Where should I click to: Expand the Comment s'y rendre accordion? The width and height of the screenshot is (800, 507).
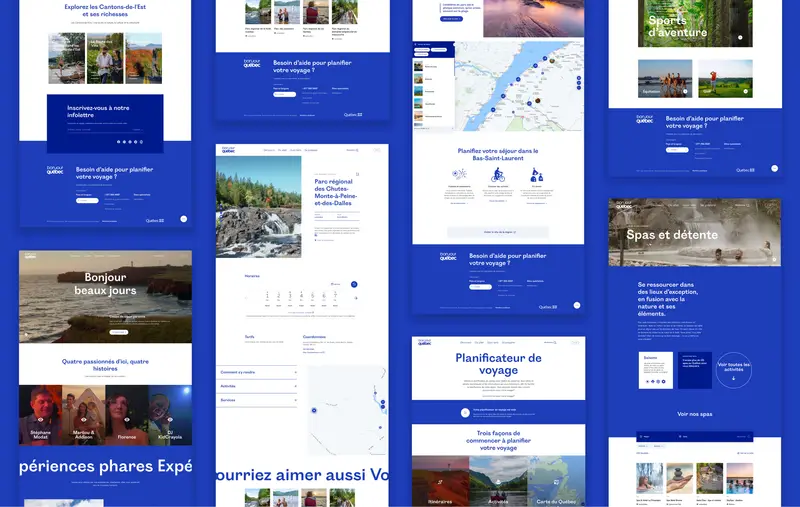257,372
